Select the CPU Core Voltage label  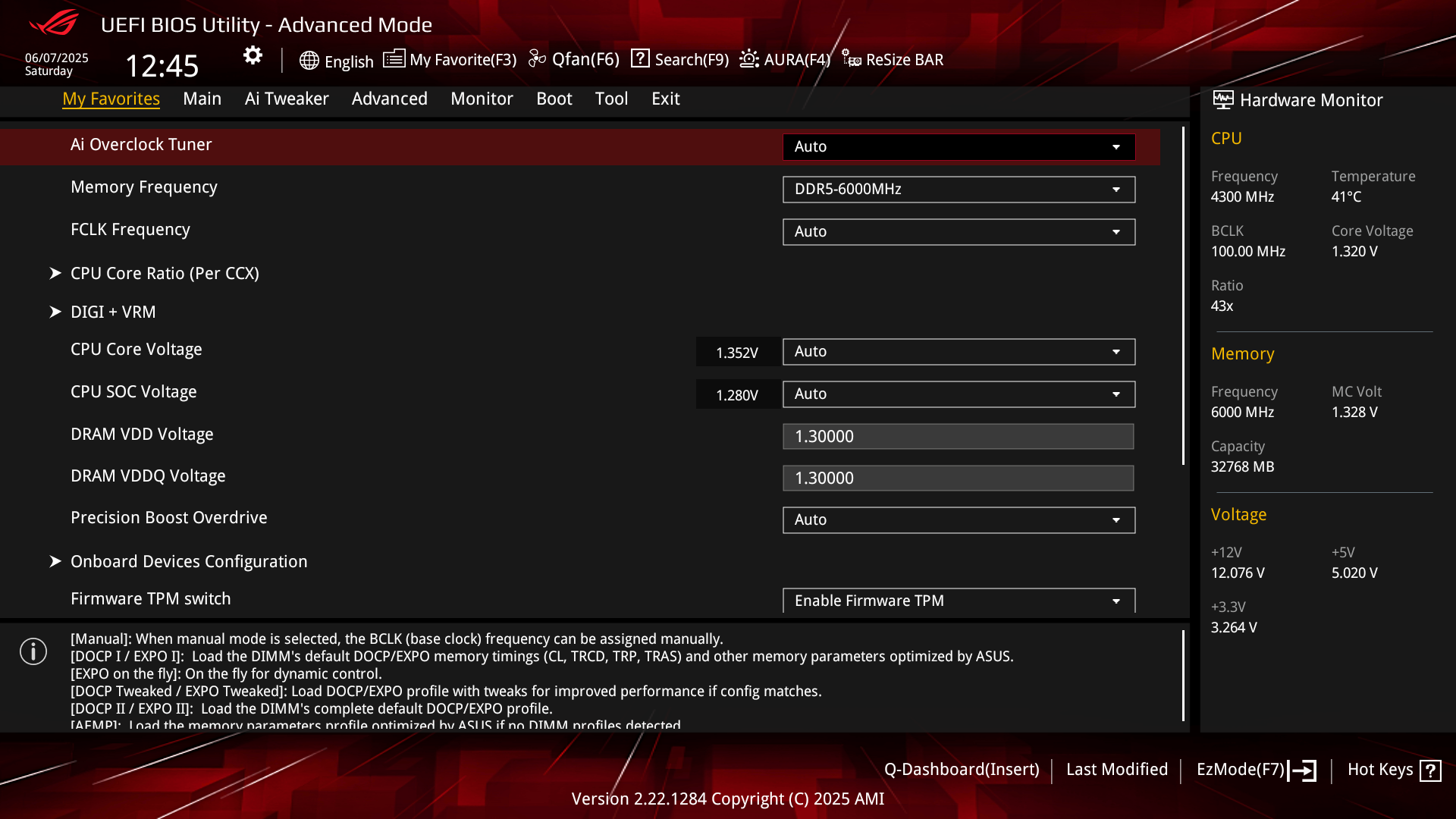point(136,349)
